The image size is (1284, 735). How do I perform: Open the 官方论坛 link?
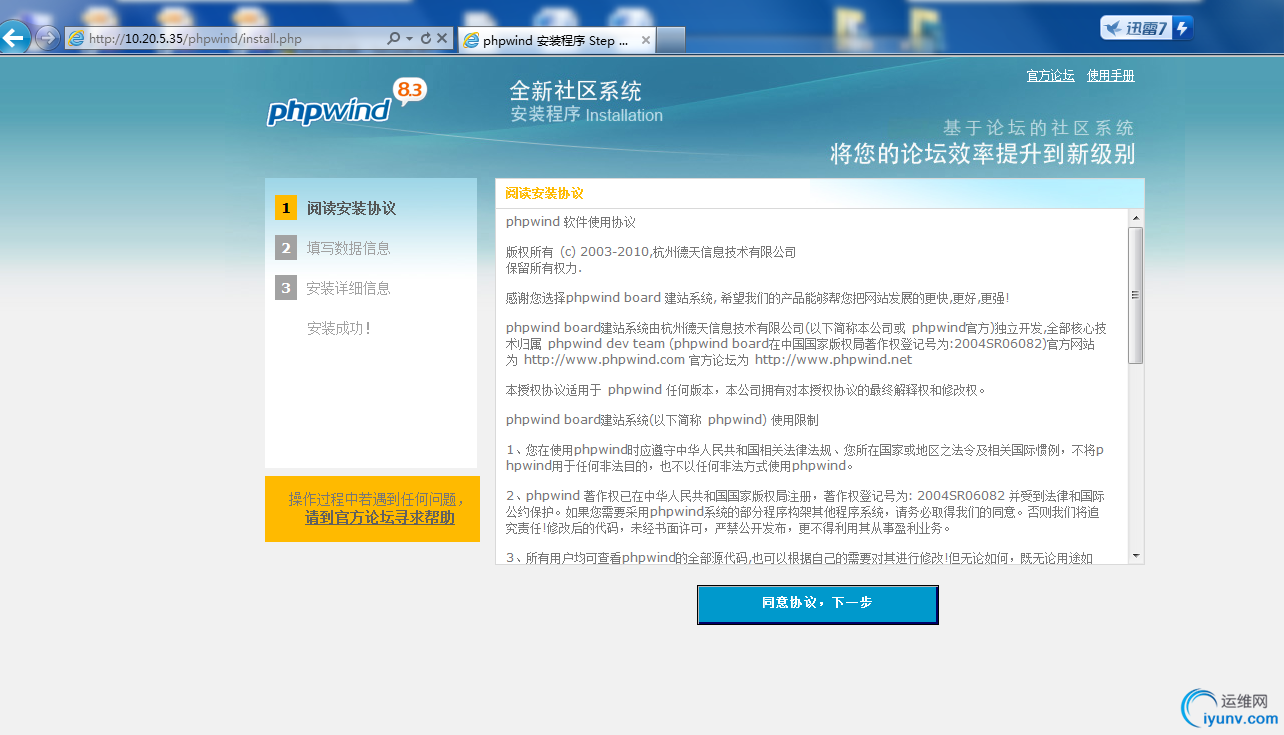(x=1051, y=76)
